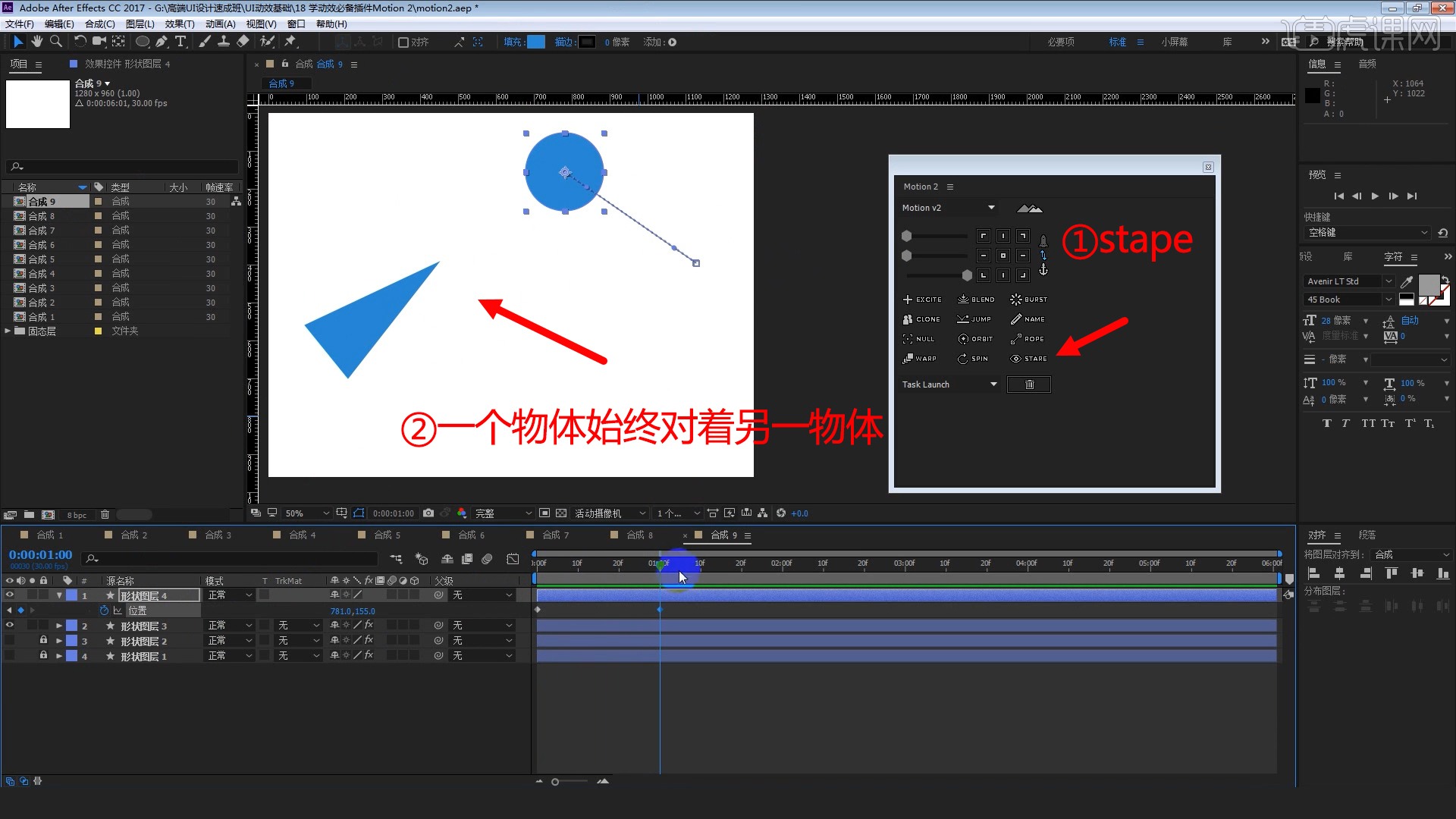Click the trash icon next to Task Launch
Screen dimensions: 1456x819
pyautogui.click(x=1028, y=384)
